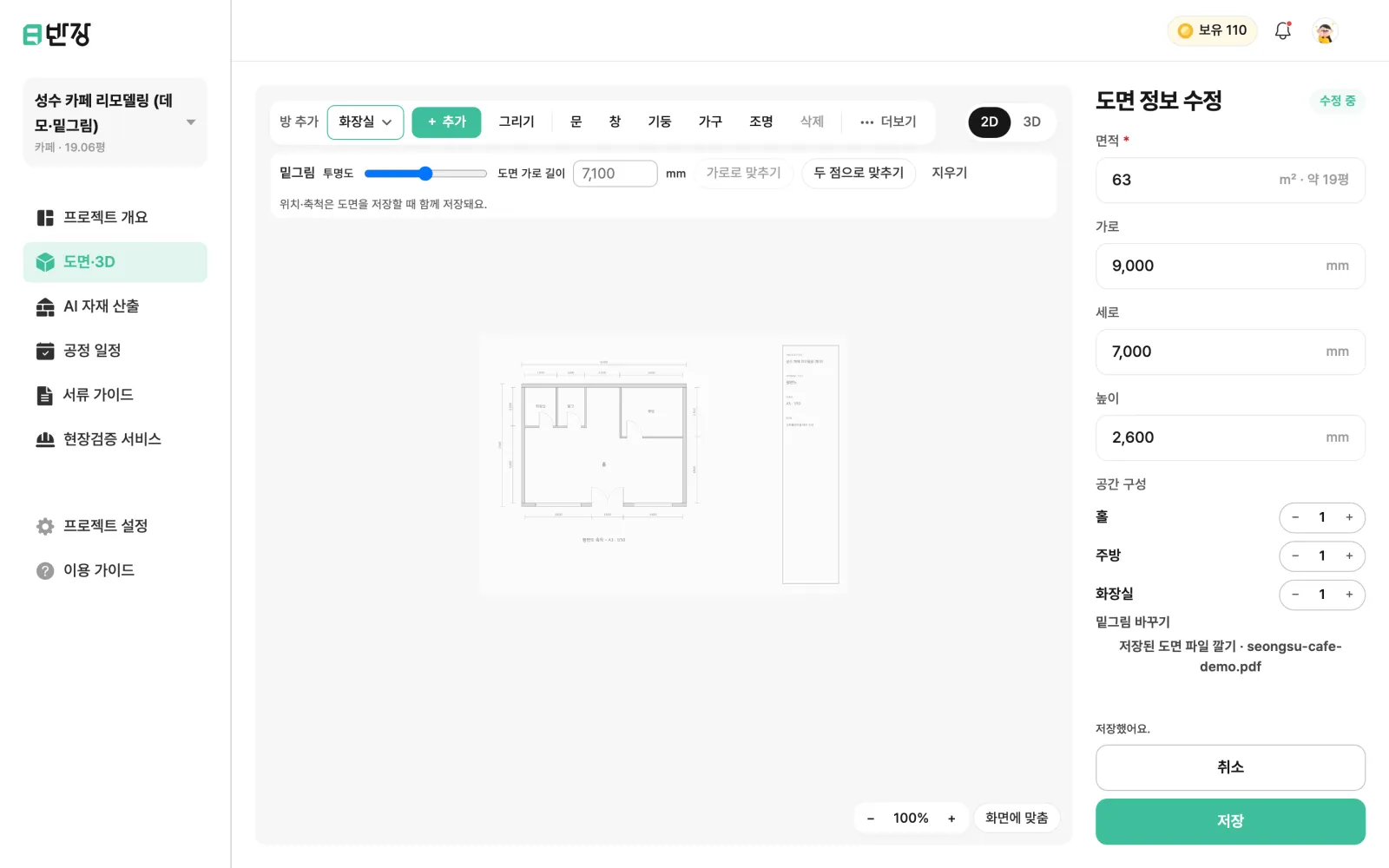Click 지우기 to remove the underlay

pyautogui.click(x=950, y=173)
